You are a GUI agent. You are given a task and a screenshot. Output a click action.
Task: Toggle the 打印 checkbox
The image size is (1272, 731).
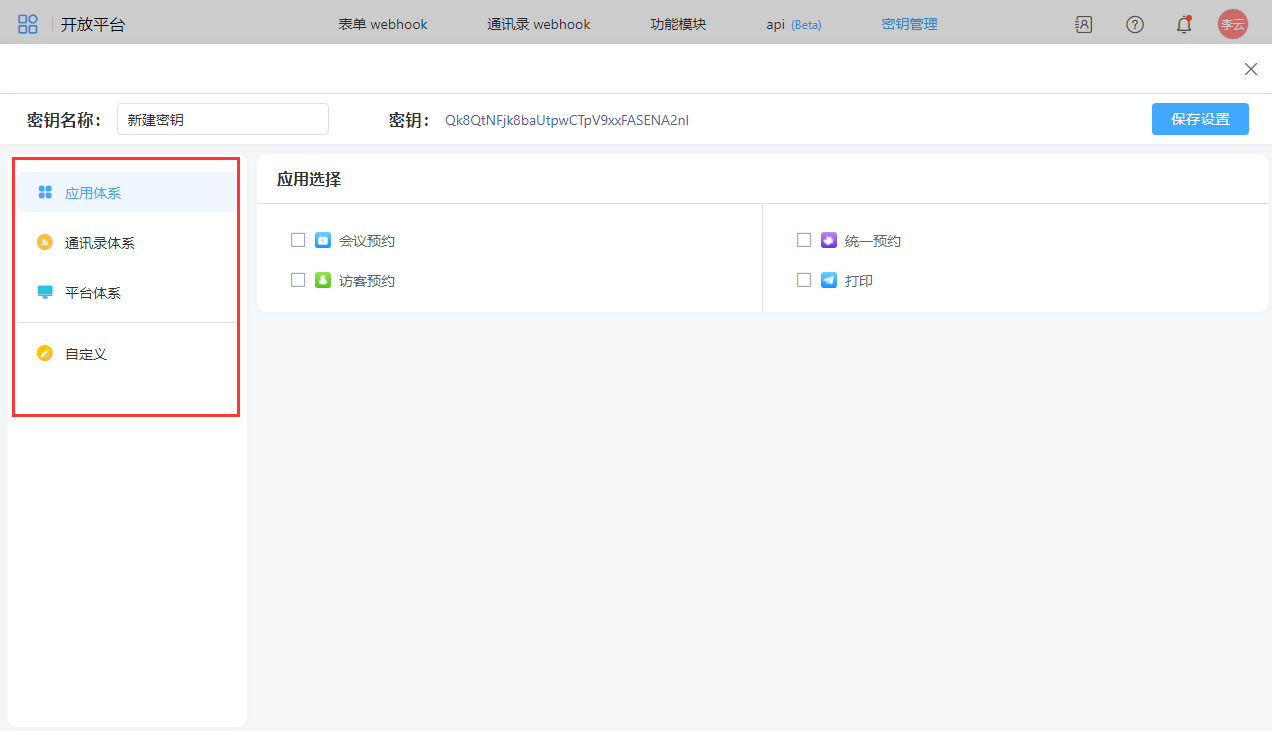click(x=804, y=280)
